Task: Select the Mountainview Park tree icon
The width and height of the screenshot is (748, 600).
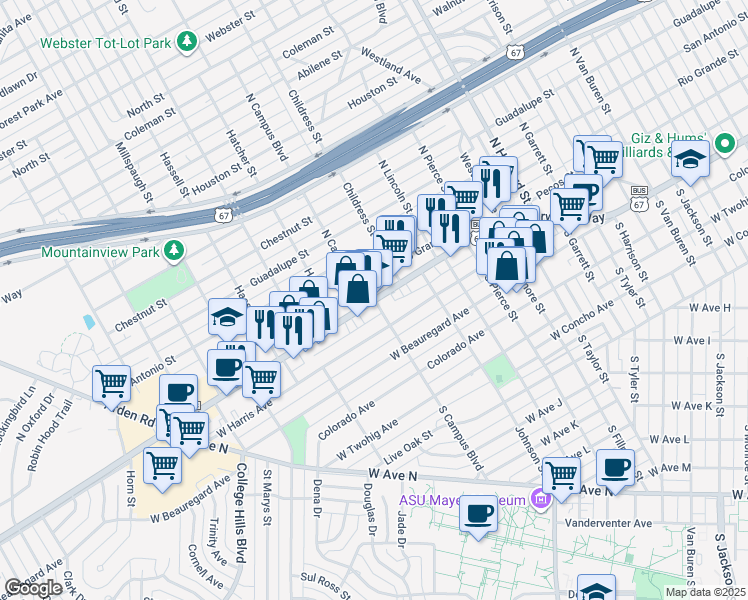Action: point(176,250)
